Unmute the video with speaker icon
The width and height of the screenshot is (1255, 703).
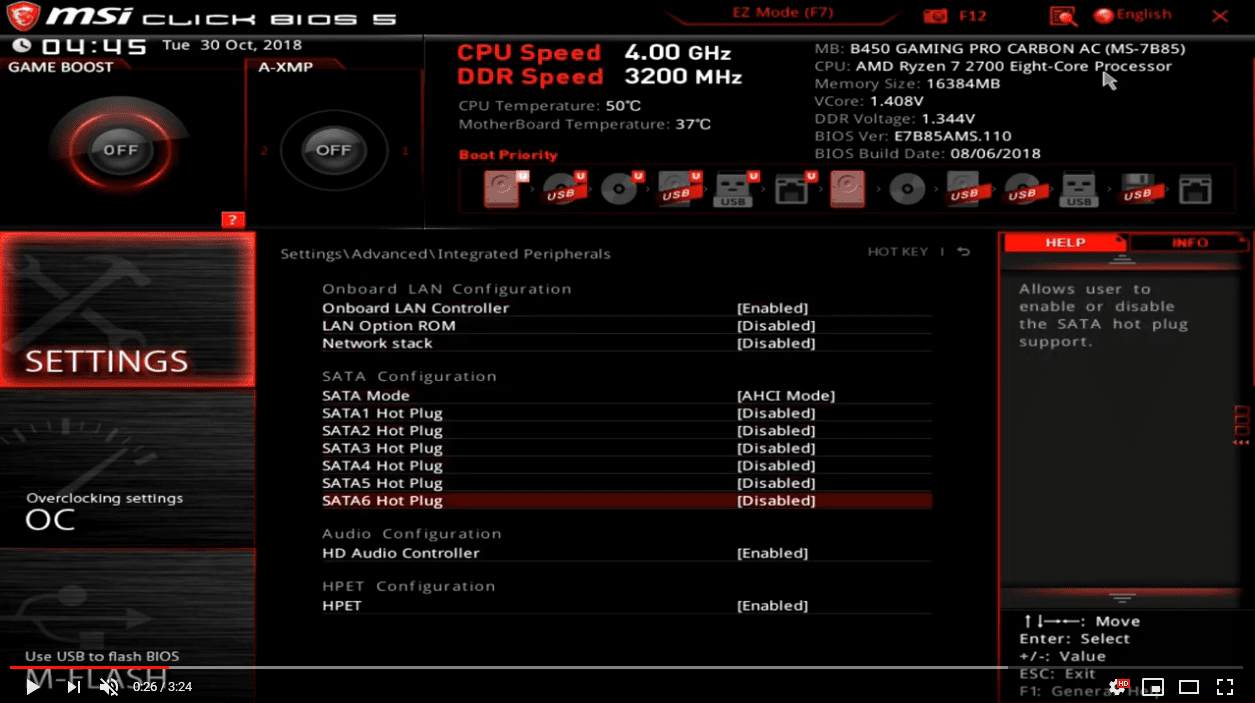pyautogui.click(x=109, y=687)
